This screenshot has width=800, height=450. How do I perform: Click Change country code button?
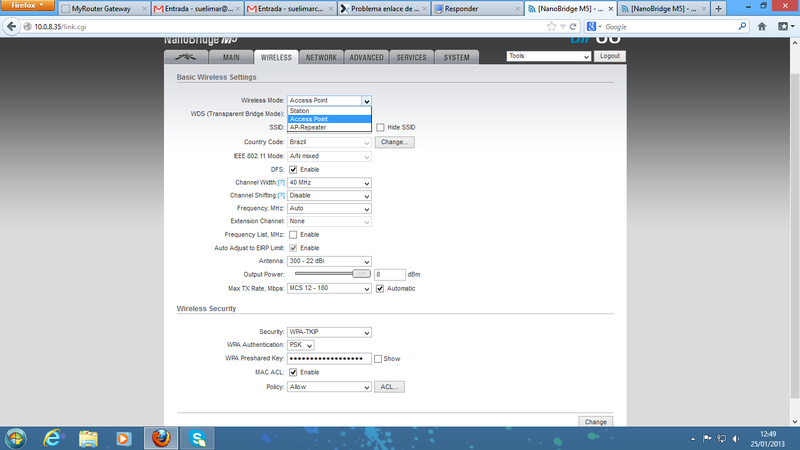(394, 142)
